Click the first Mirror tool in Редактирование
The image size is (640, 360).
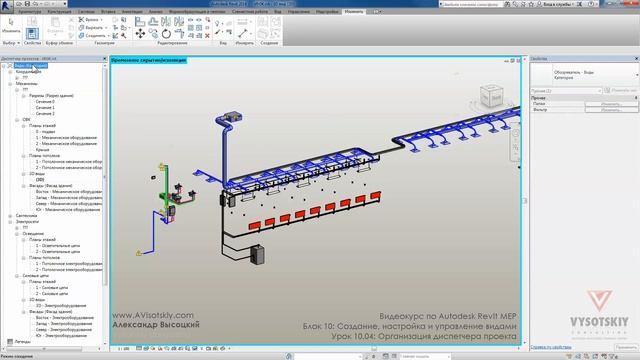(x=166, y=21)
